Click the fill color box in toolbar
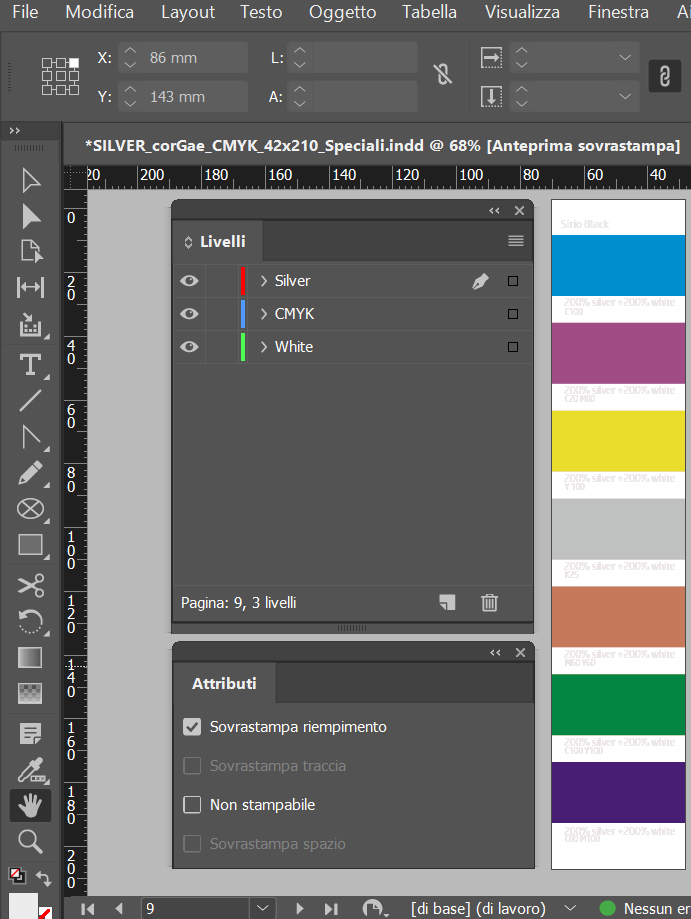Viewport: 691px width, 919px height. coord(22,906)
